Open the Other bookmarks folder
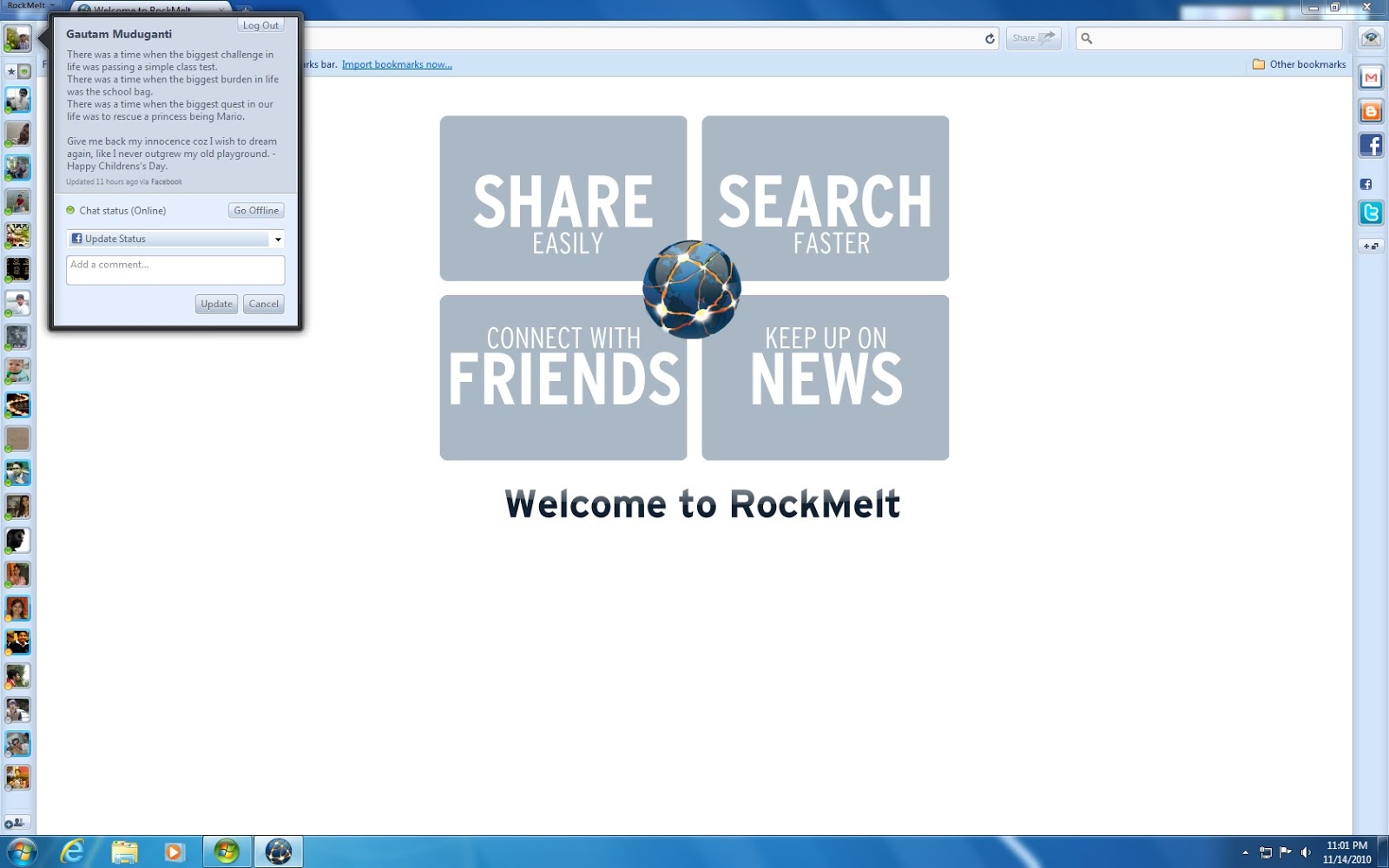 pos(1299,64)
